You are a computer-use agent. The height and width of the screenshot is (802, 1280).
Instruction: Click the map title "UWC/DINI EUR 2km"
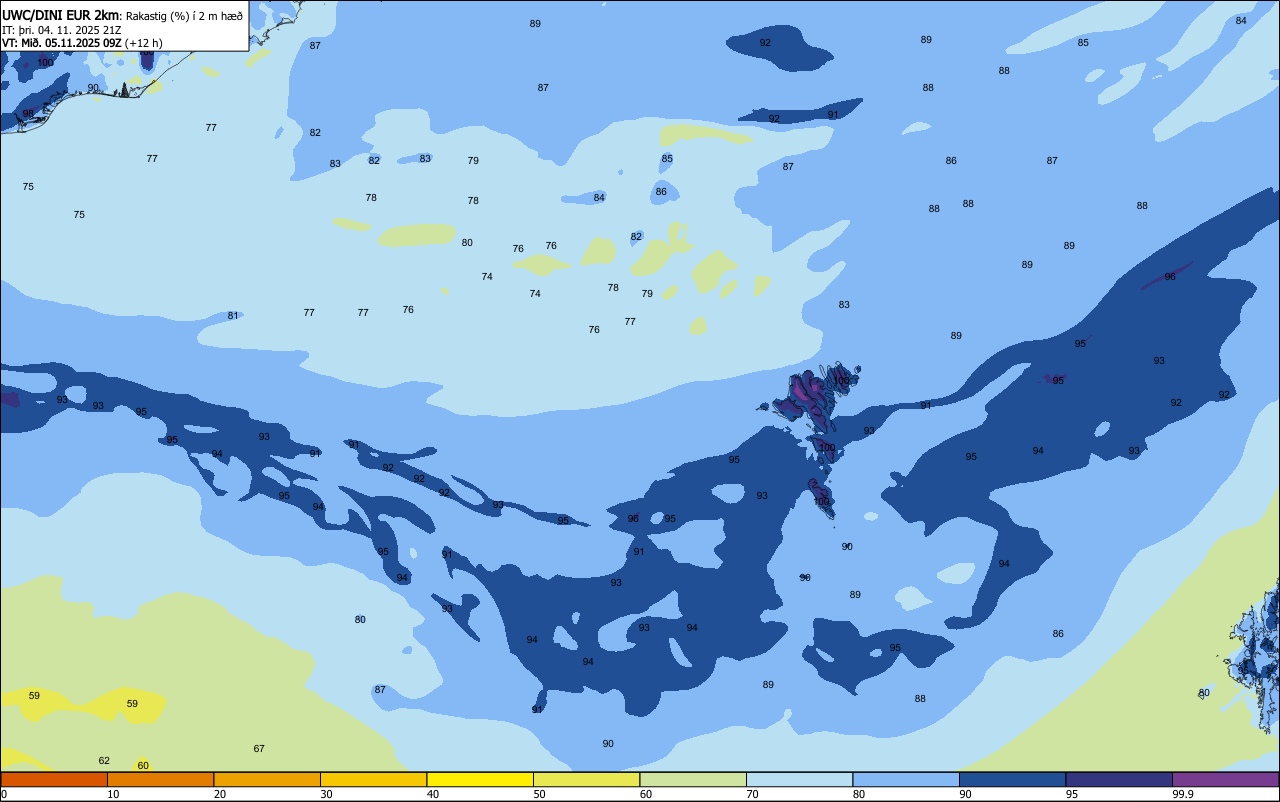[60, 15]
